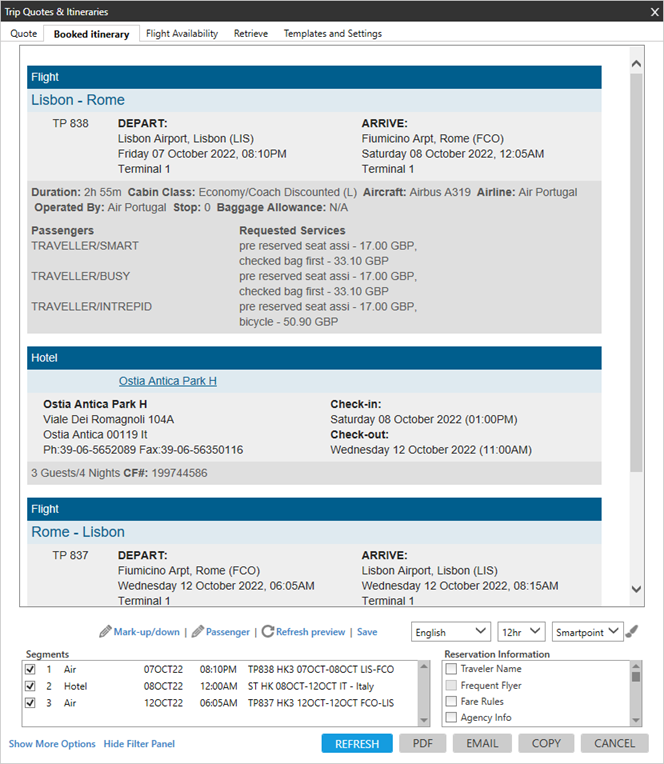Expand the 12hr time format dropdown
The width and height of the screenshot is (664, 764).
521,632
